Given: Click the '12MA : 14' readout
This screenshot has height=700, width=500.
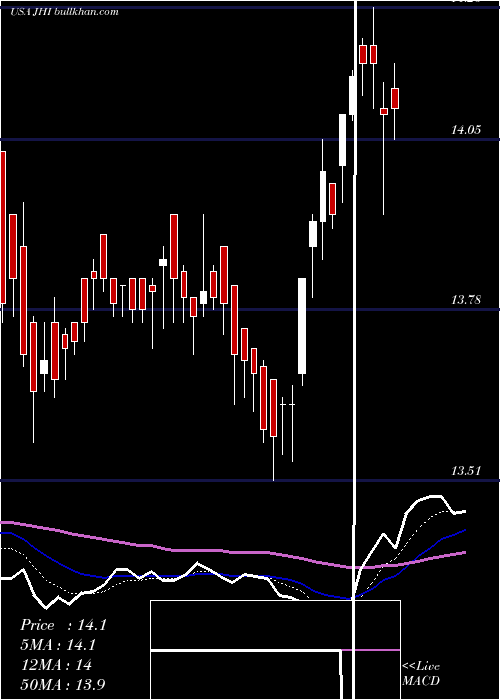Looking at the screenshot, I should coord(56,665).
